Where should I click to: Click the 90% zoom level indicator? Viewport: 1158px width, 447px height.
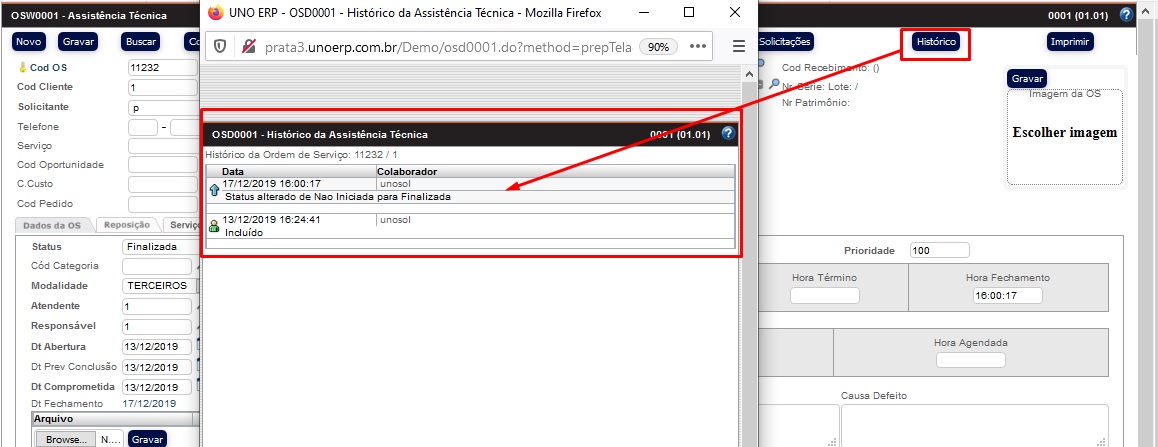point(658,46)
